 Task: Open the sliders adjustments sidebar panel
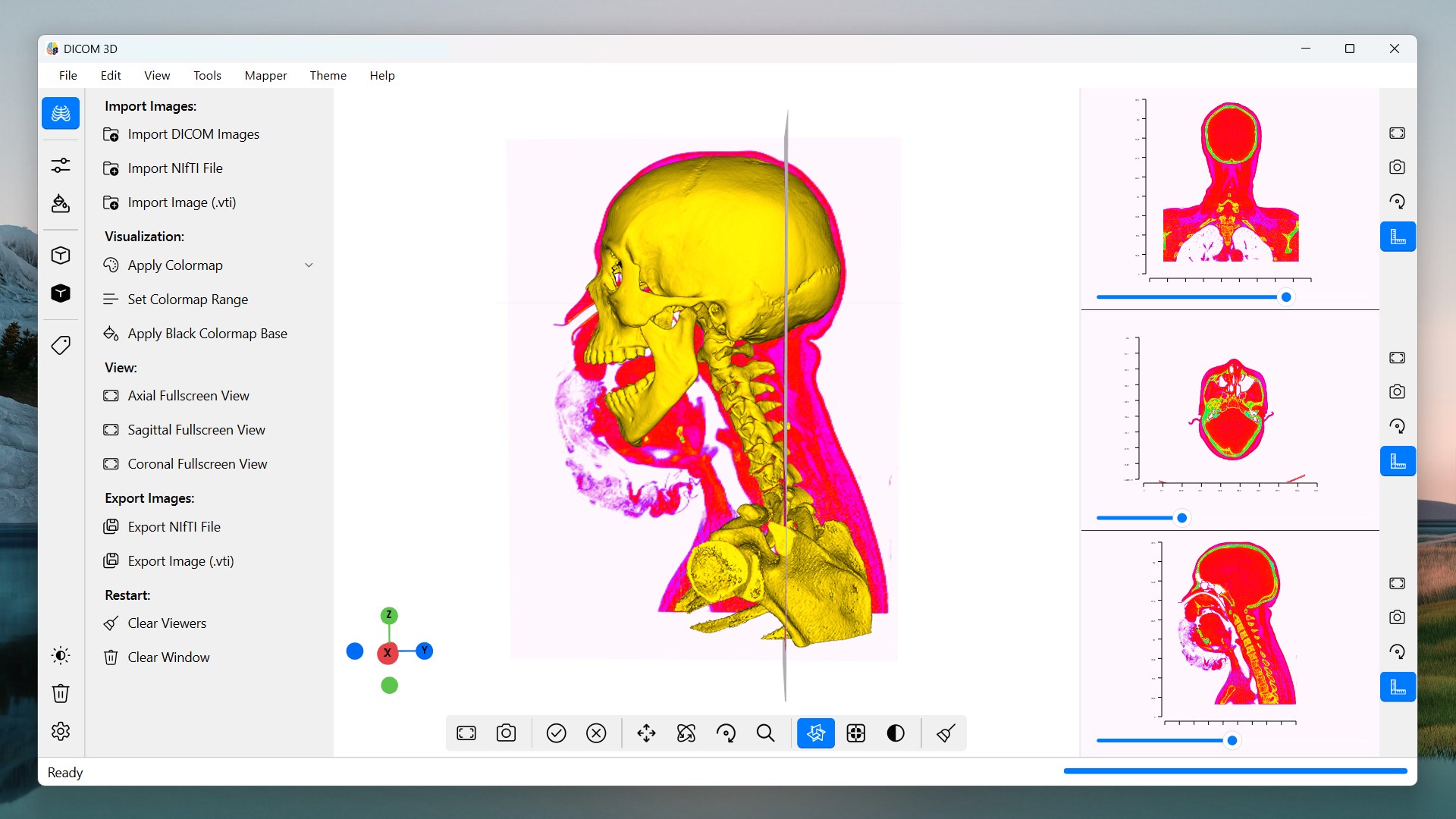pos(61,165)
